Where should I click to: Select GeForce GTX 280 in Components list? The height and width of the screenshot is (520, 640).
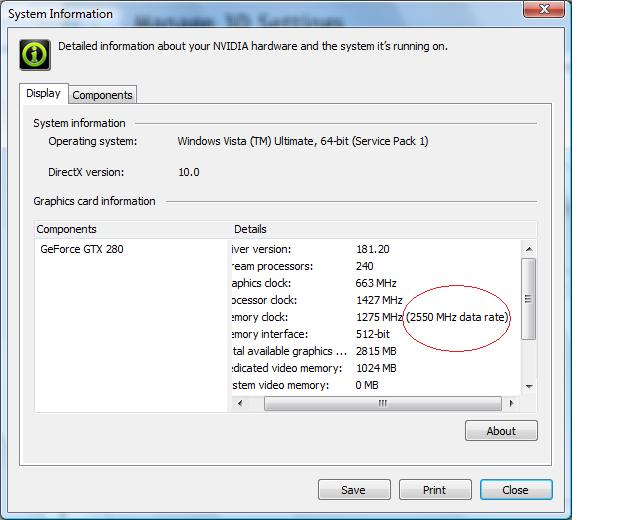click(x=82, y=249)
